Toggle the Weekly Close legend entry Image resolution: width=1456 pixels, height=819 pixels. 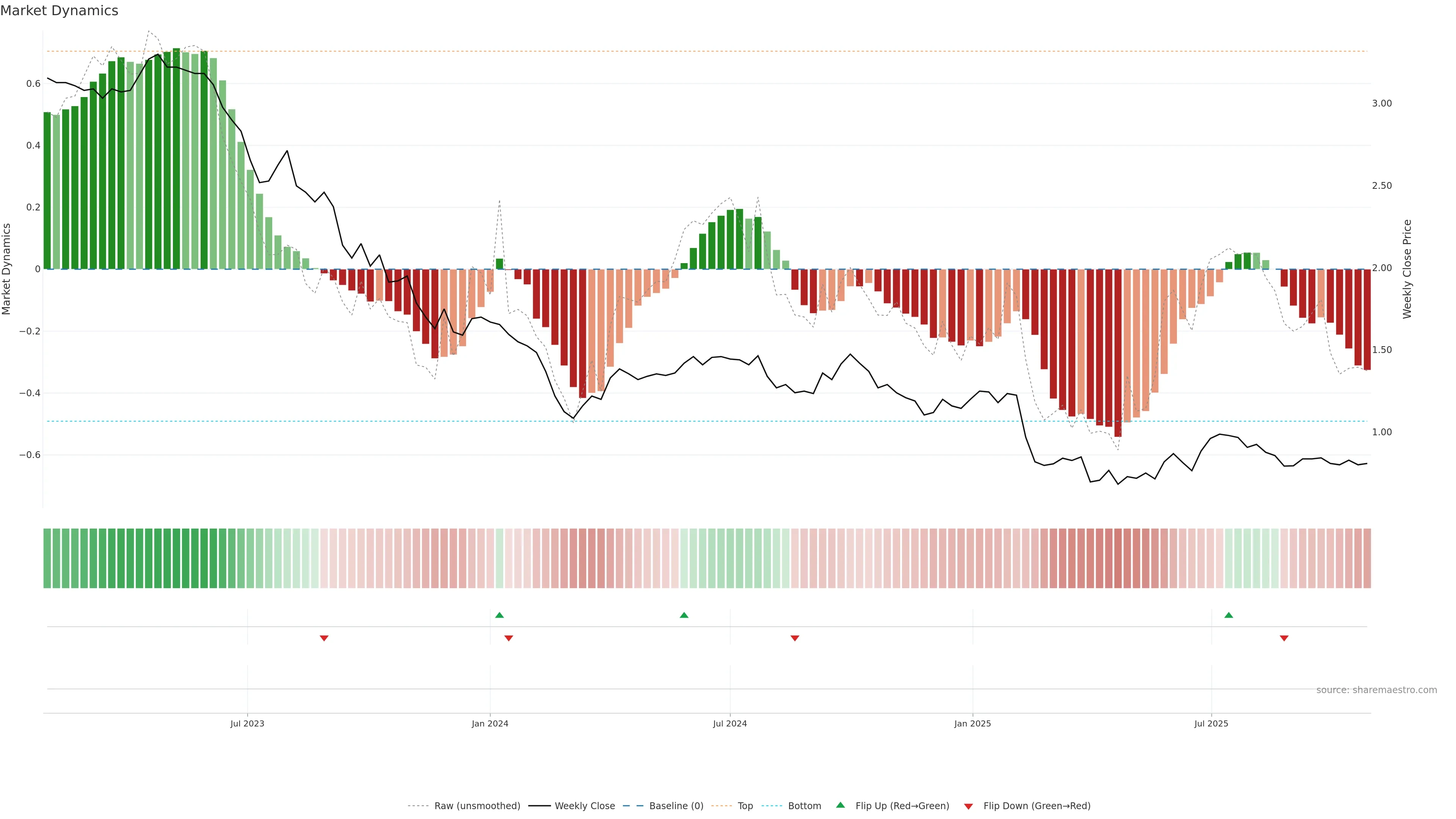tap(584, 806)
